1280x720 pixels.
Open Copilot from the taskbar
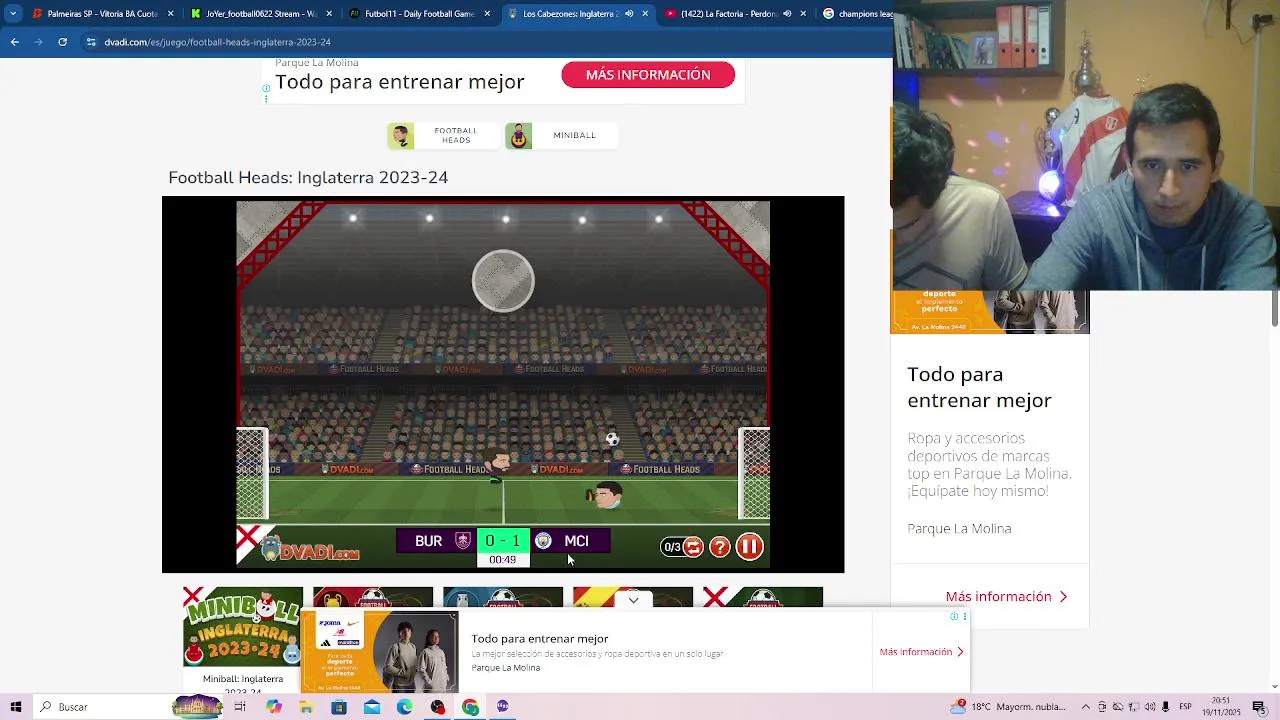[273, 707]
